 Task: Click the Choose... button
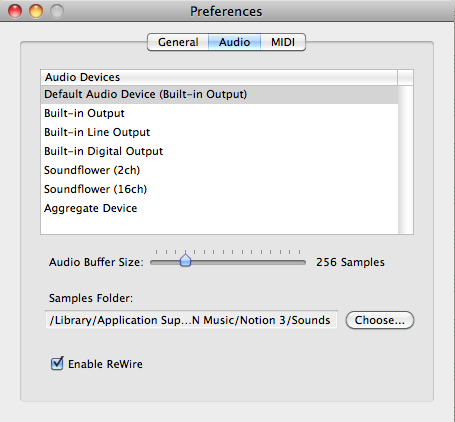click(380, 320)
